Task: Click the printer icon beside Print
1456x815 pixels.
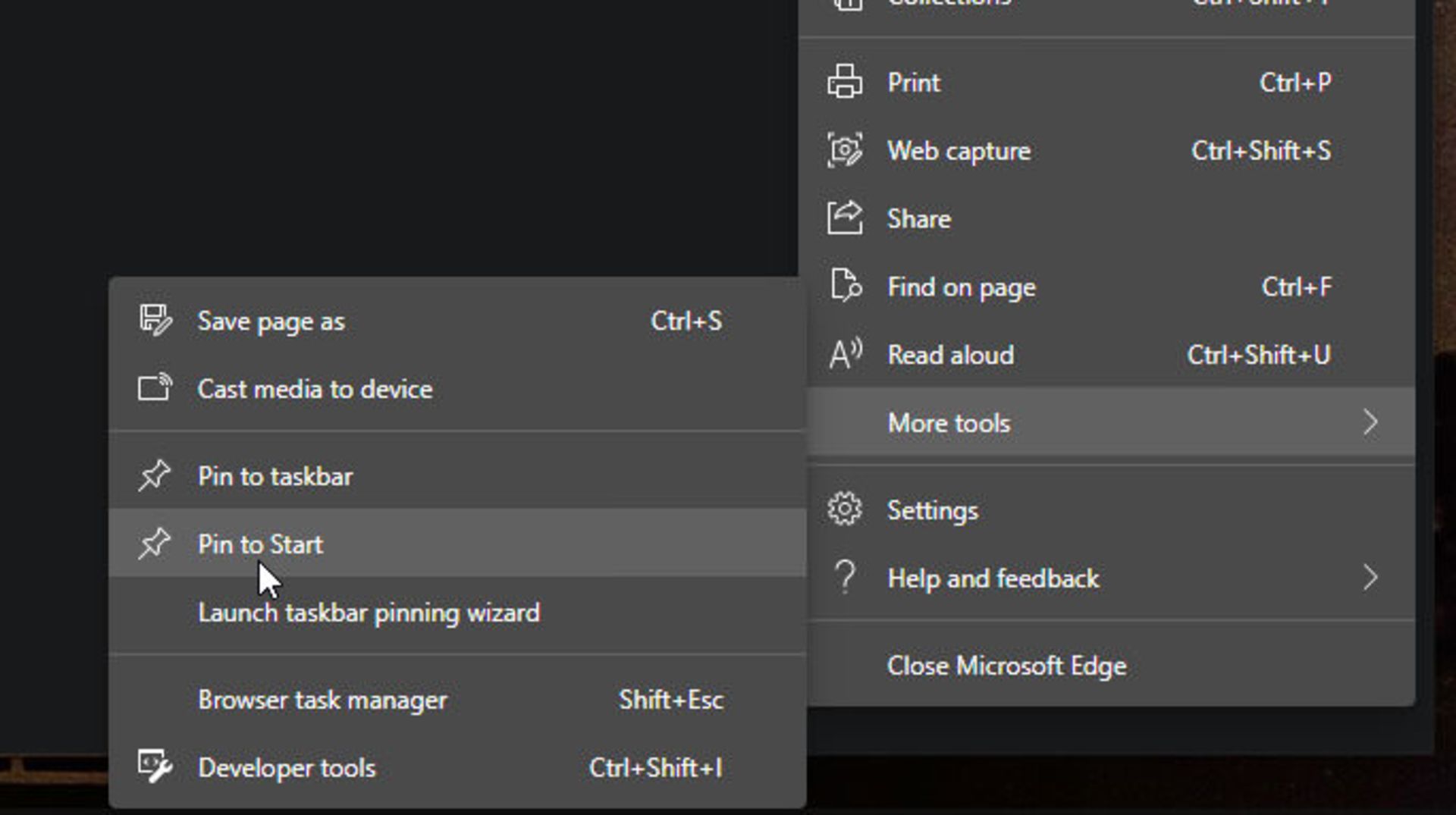Action: (844, 82)
